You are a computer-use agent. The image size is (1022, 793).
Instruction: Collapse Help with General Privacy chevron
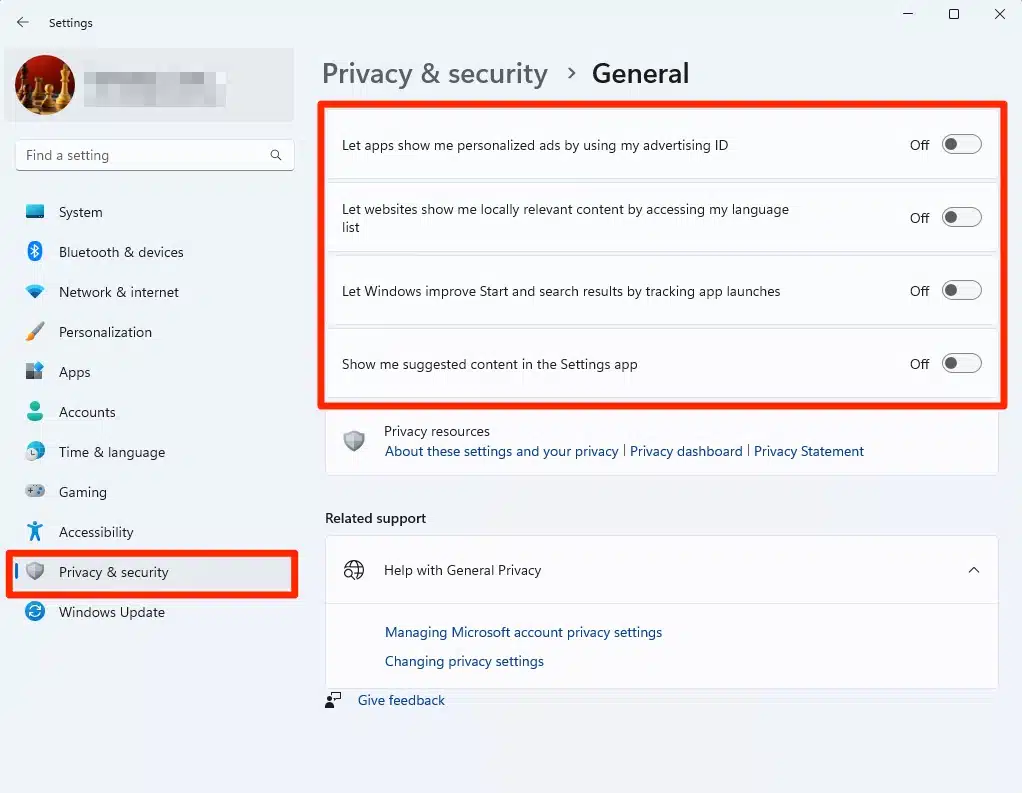(974, 570)
